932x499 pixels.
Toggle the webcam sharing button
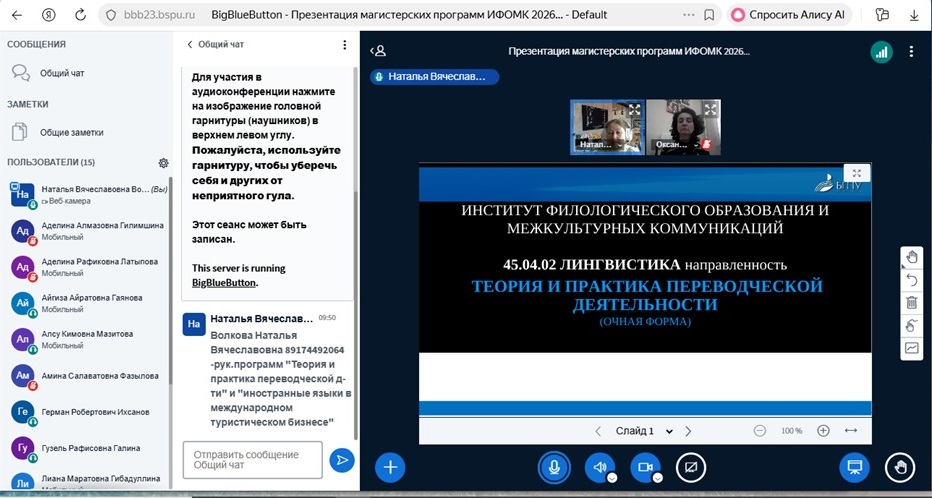[644, 467]
